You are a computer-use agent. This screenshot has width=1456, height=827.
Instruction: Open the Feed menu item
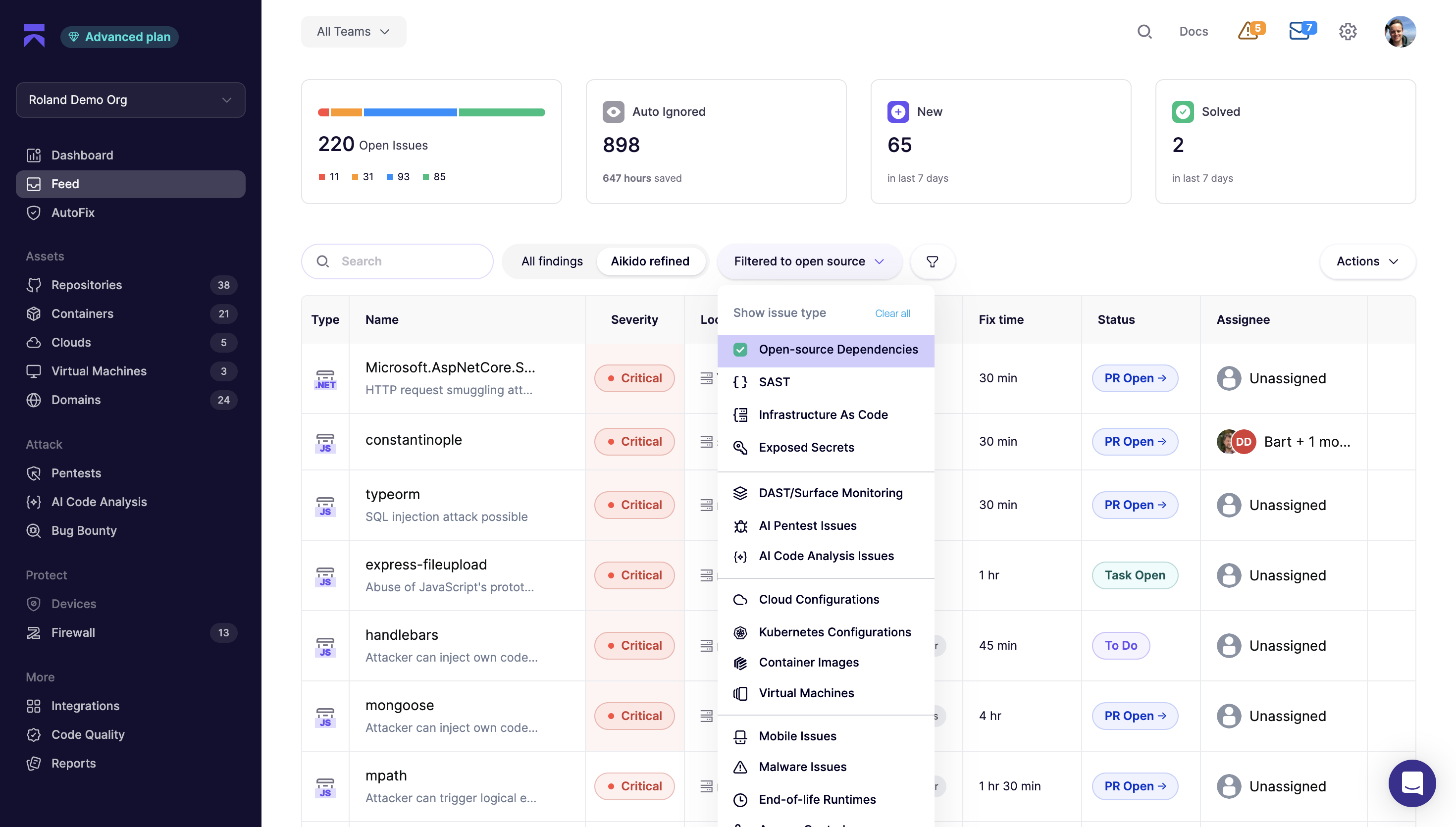pos(131,184)
